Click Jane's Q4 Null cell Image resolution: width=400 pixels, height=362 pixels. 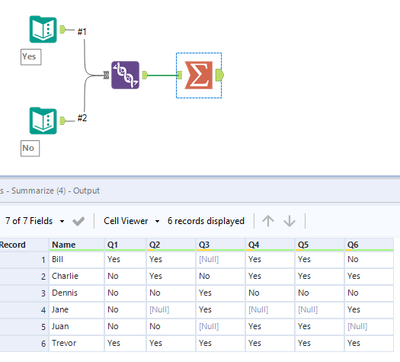(x=270, y=310)
